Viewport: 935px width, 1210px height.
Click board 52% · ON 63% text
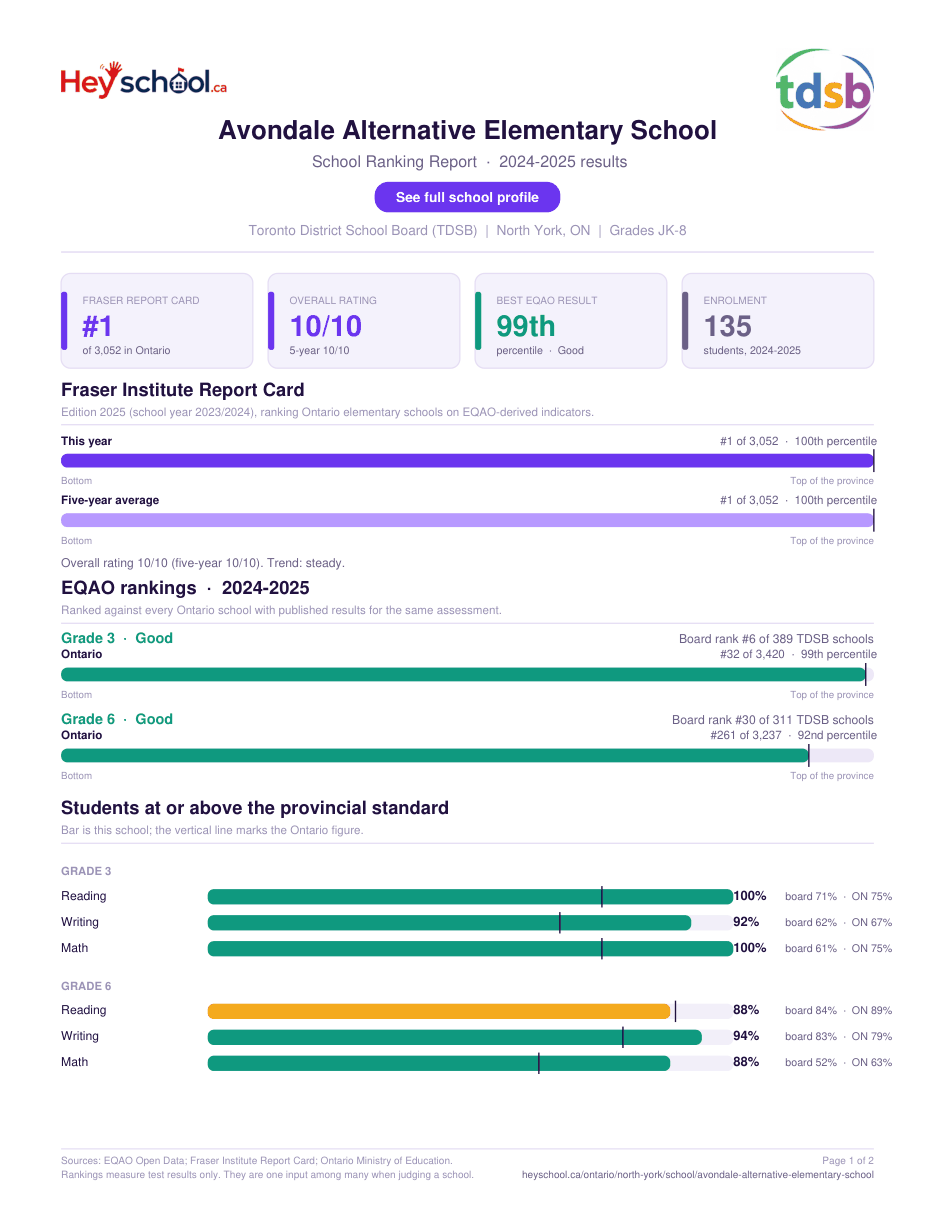pos(838,1063)
